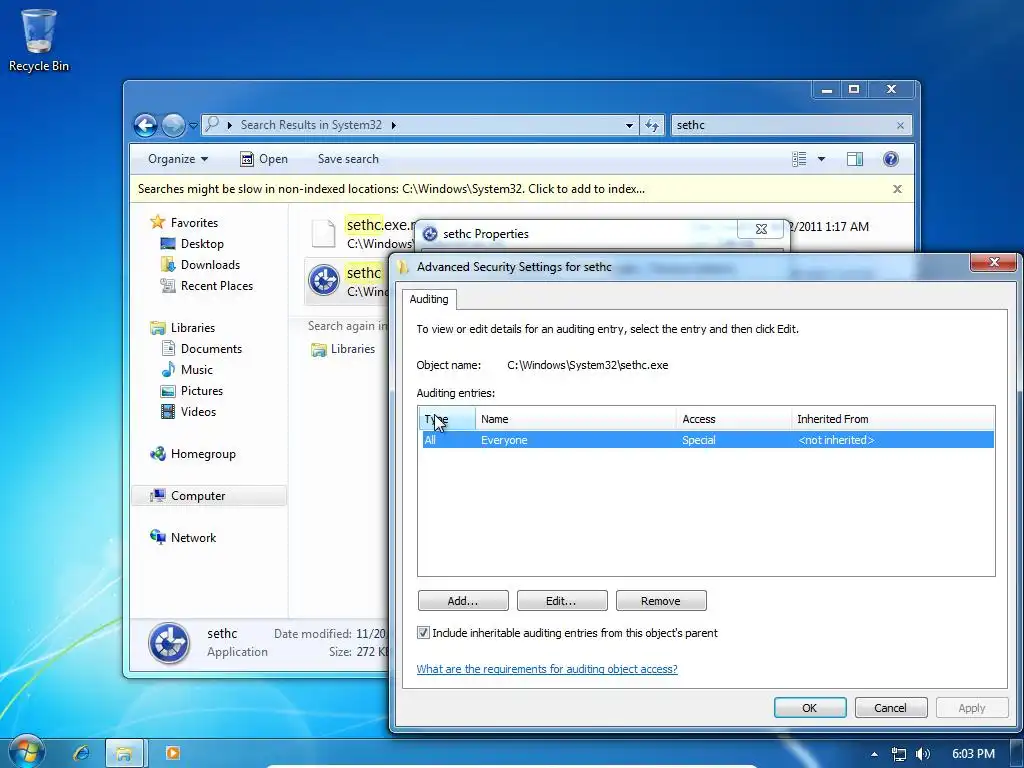Image resolution: width=1024 pixels, height=768 pixels.
Task: Remove the selected auditing entry
Action: [661, 601]
